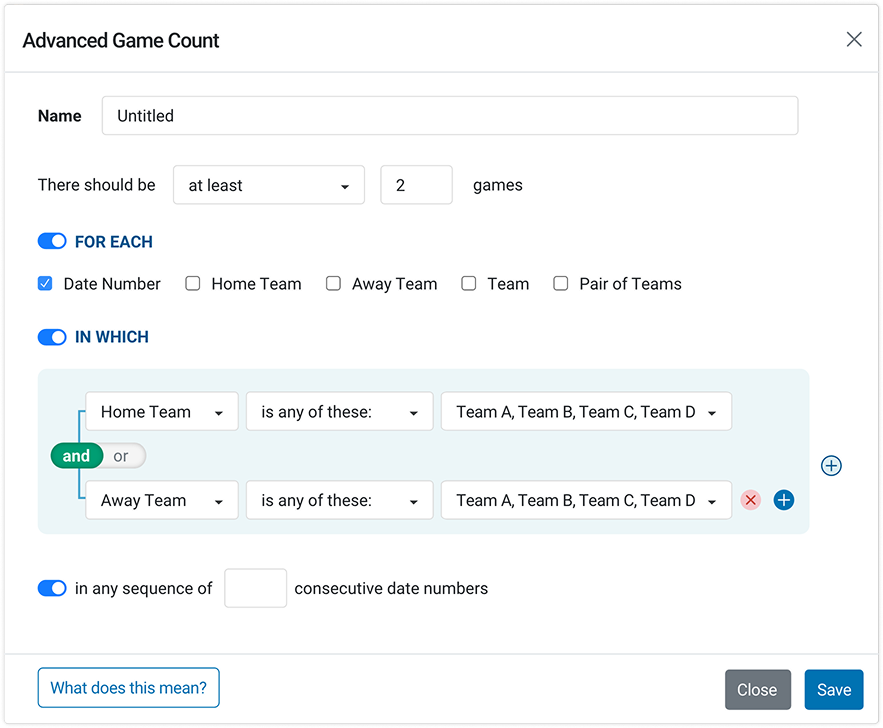Check the Pair of Teams checkbox
Screen dimensions: 883x728
[x=560, y=283]
